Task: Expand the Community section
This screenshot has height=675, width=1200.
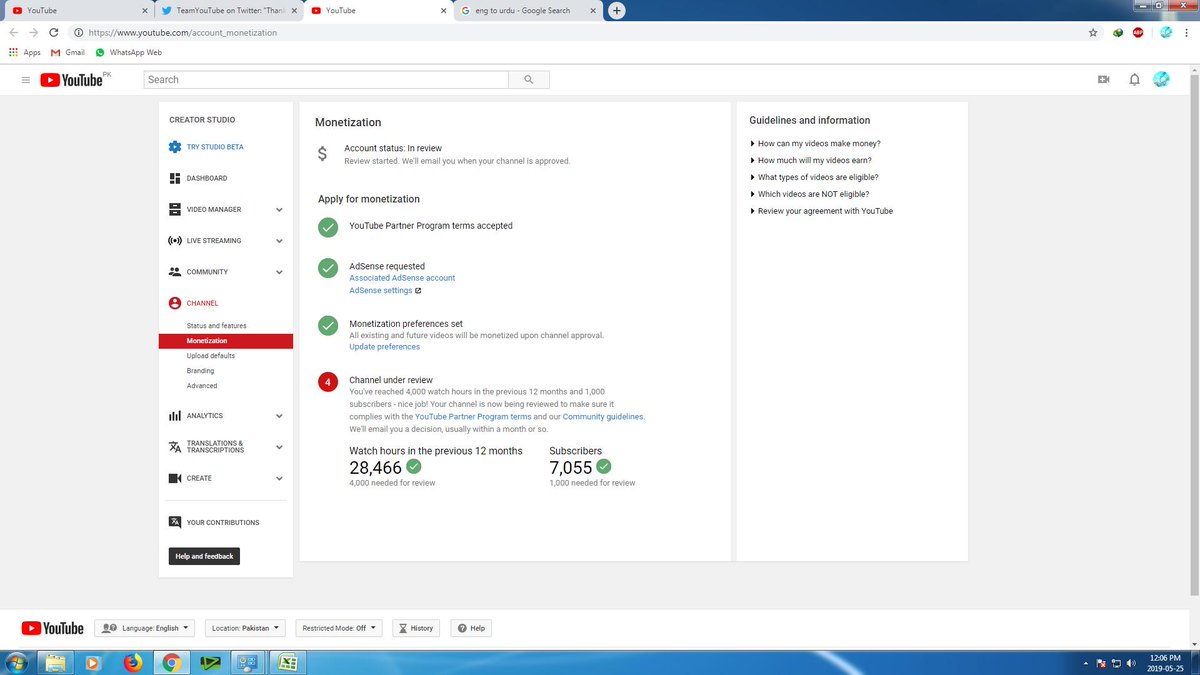Action: click(279, 272)
